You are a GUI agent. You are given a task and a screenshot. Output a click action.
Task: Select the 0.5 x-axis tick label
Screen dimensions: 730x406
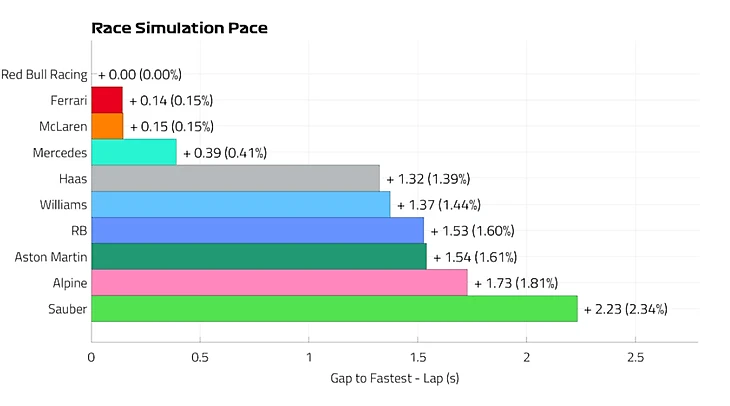[200, 357]
